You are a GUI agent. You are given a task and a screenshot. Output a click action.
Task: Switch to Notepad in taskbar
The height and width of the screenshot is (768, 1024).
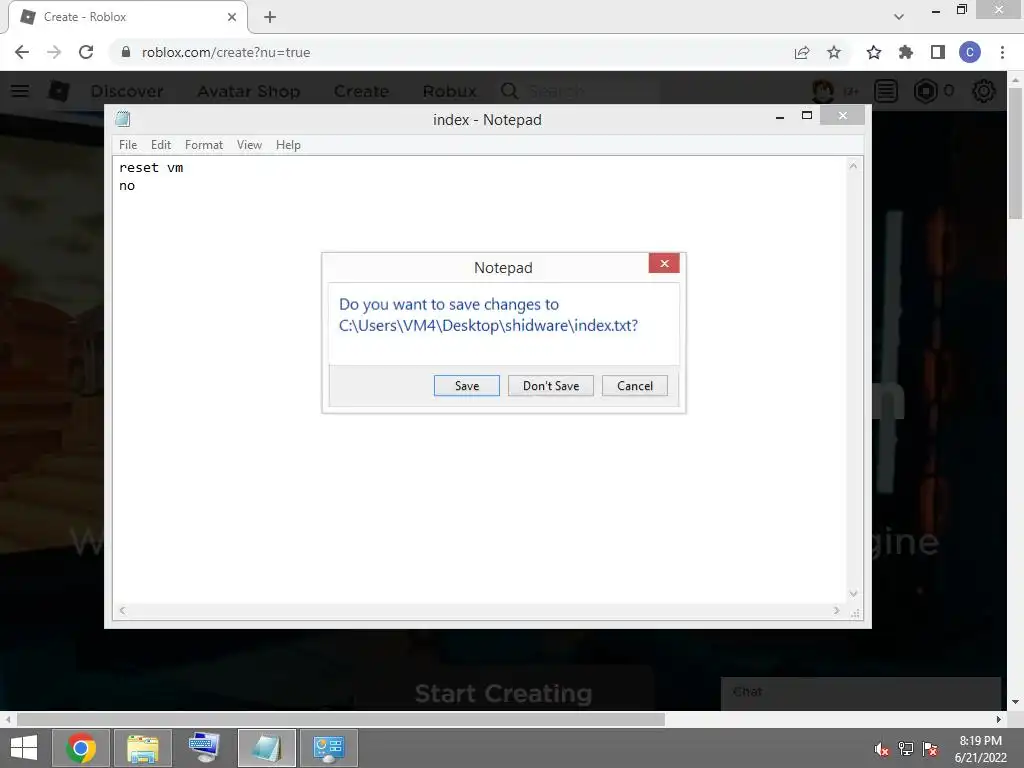(x=266, y=748)
